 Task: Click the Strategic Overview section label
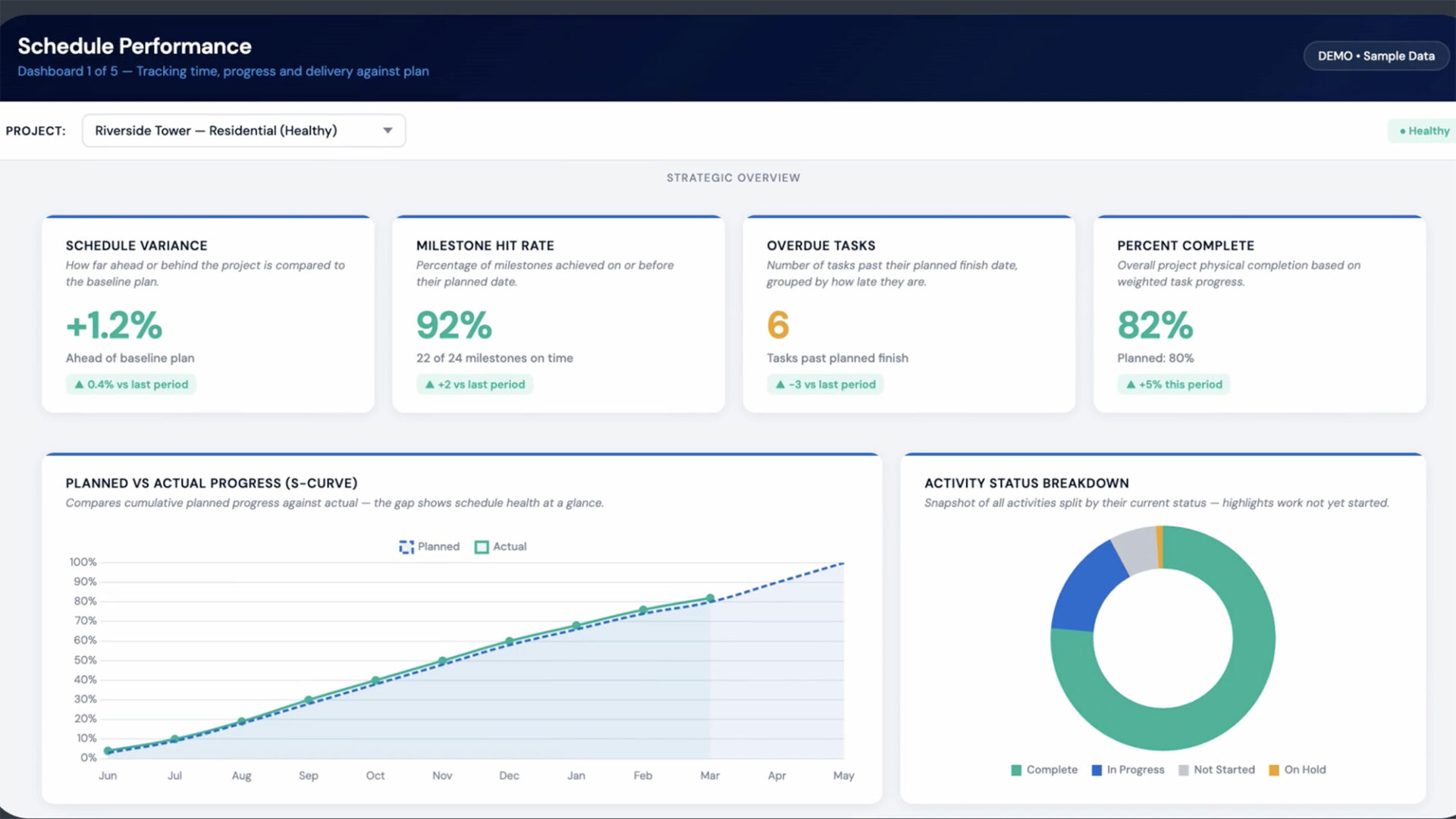click(x=733, y=177)
